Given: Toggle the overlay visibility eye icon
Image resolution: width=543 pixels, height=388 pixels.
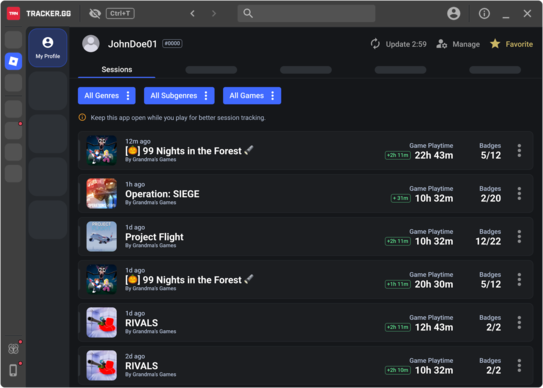Looking at the screenshot, I should 95,14.
